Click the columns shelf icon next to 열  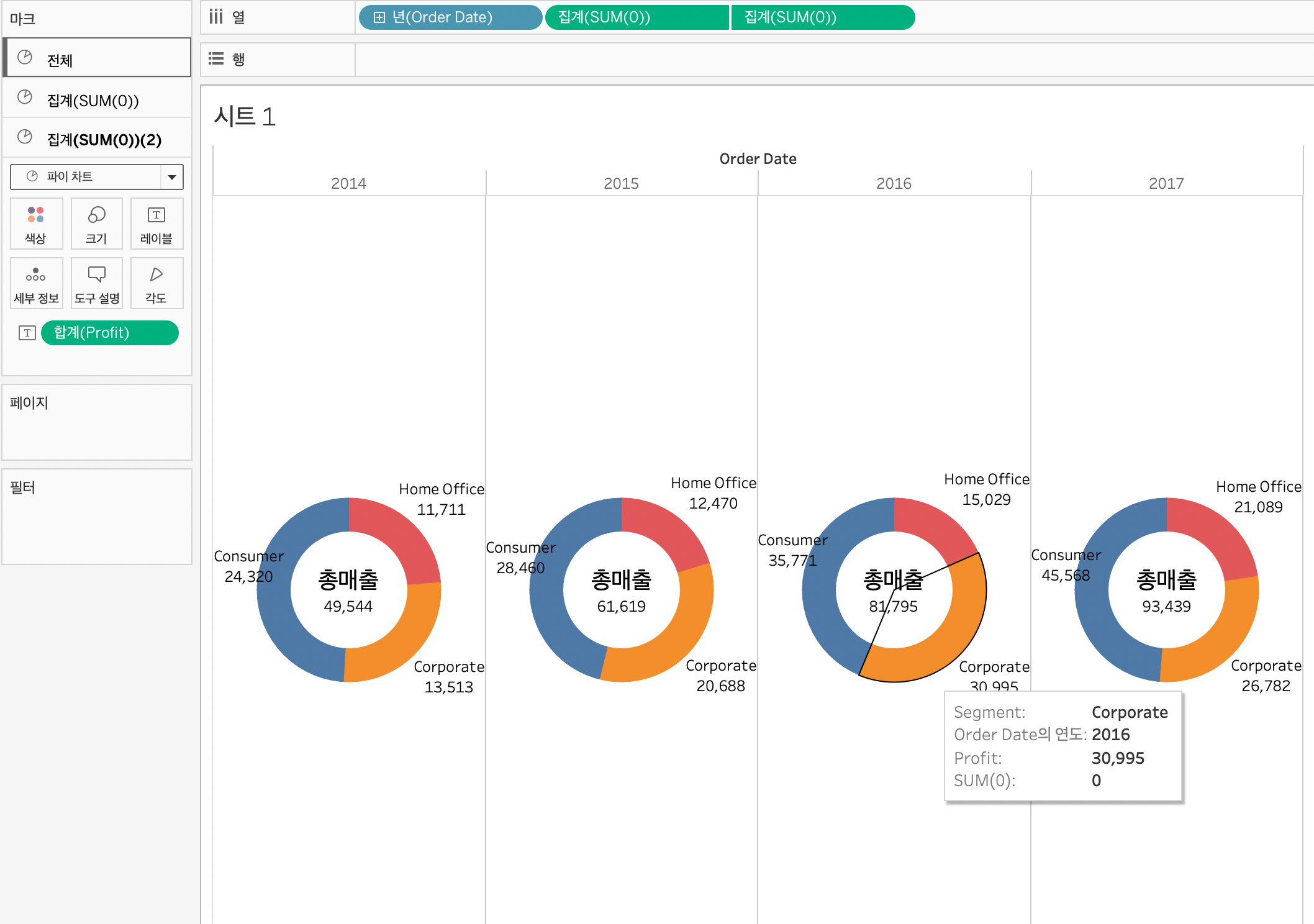[x=215, y=17]
